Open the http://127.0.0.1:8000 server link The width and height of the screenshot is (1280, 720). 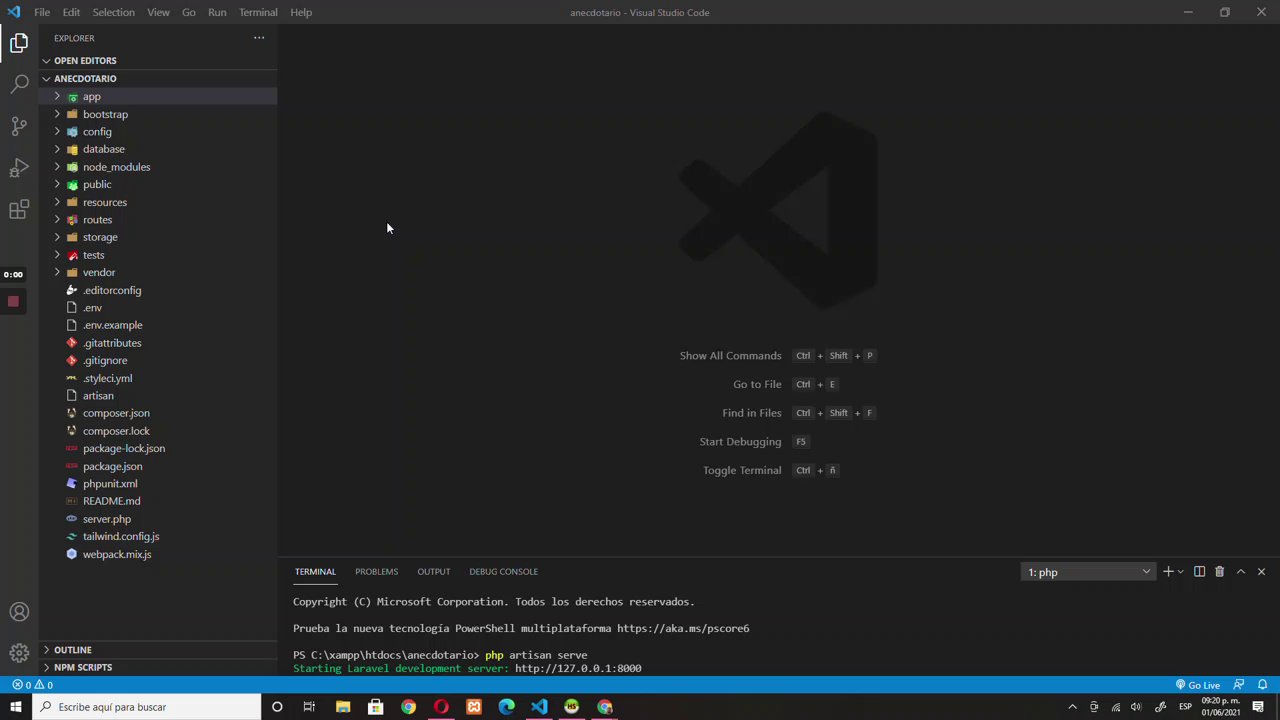coord(578,668)
